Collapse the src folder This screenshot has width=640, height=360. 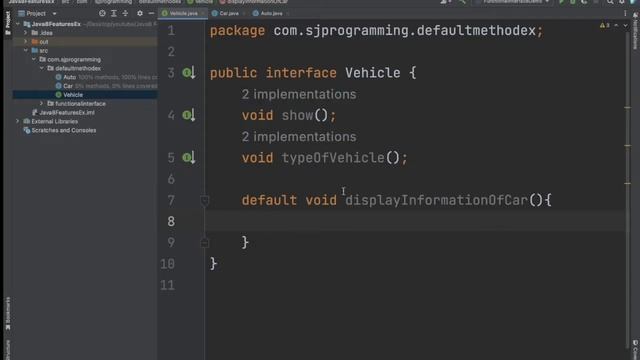tap(26, 51)
